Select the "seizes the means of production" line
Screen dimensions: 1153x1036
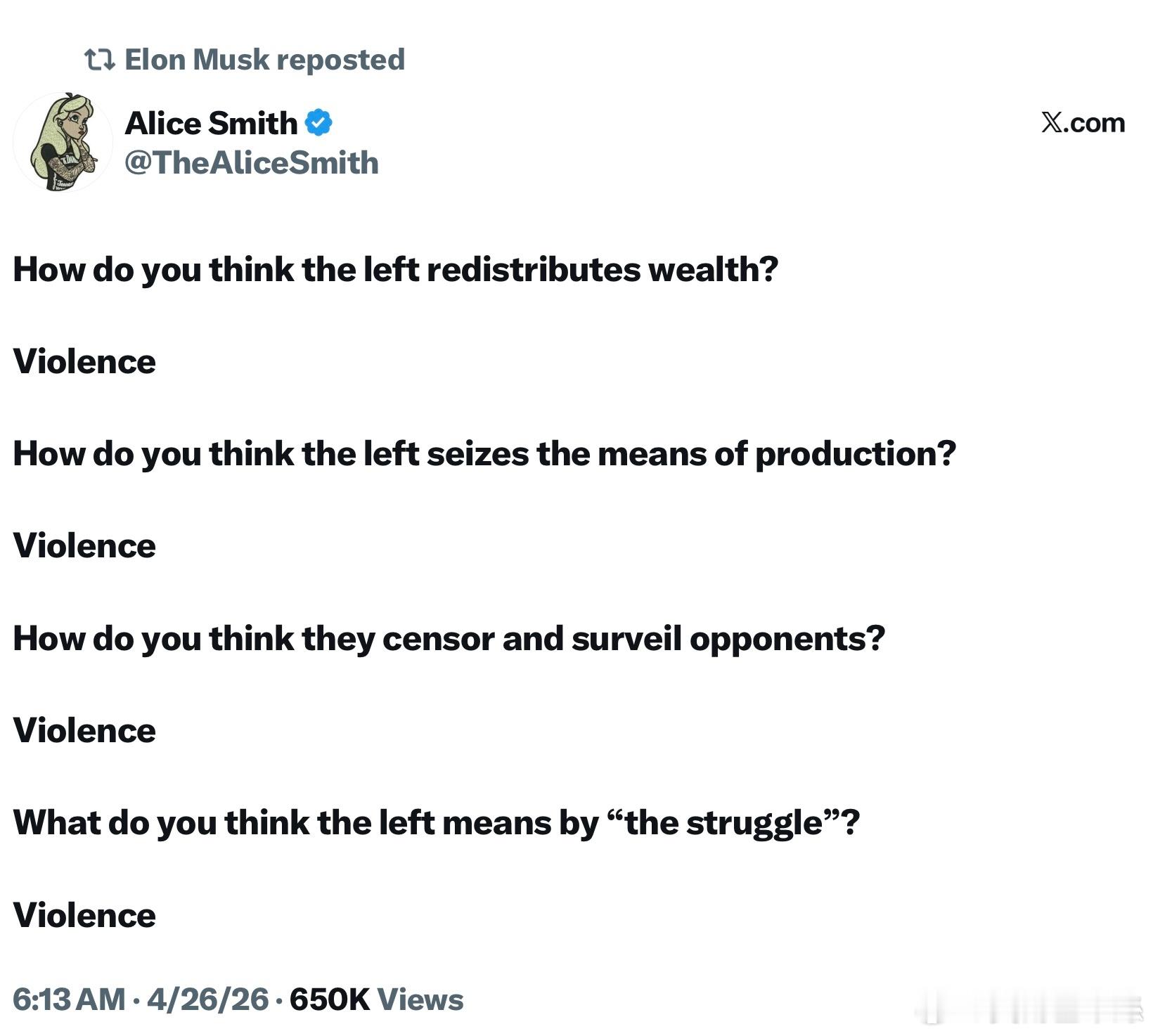coord(484,454)
